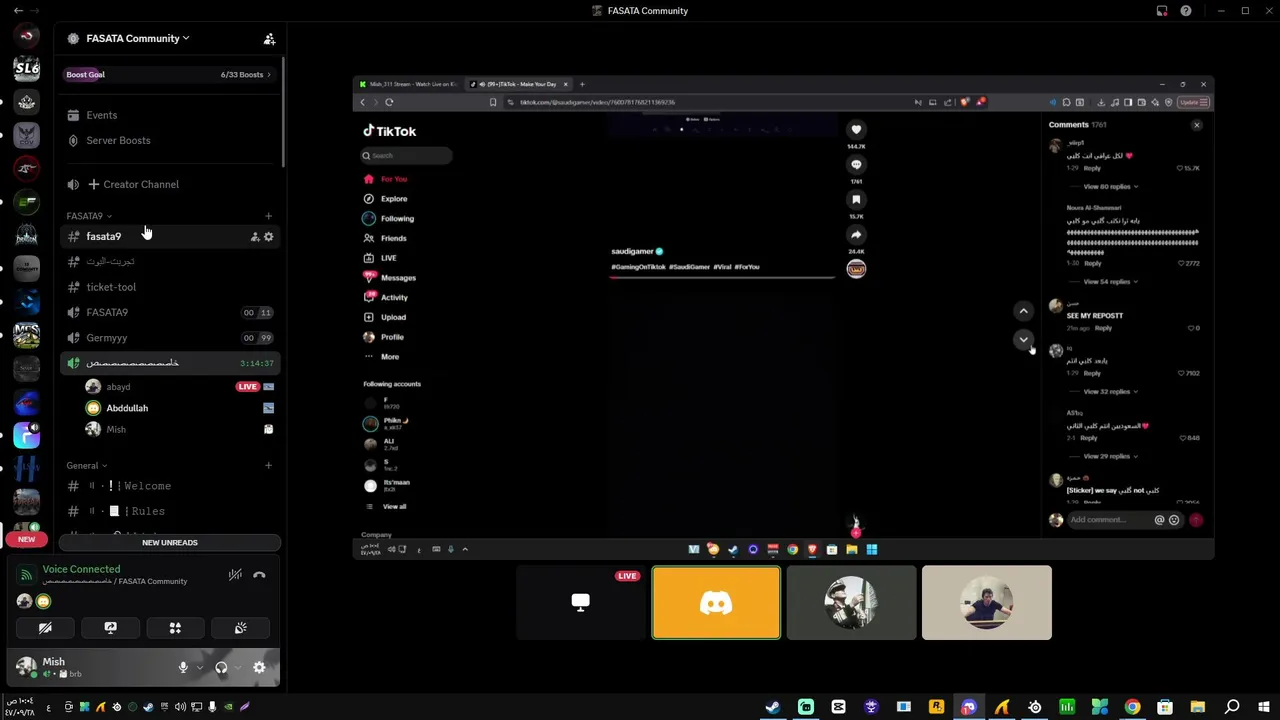Mute the microphone

pos(183,668)
